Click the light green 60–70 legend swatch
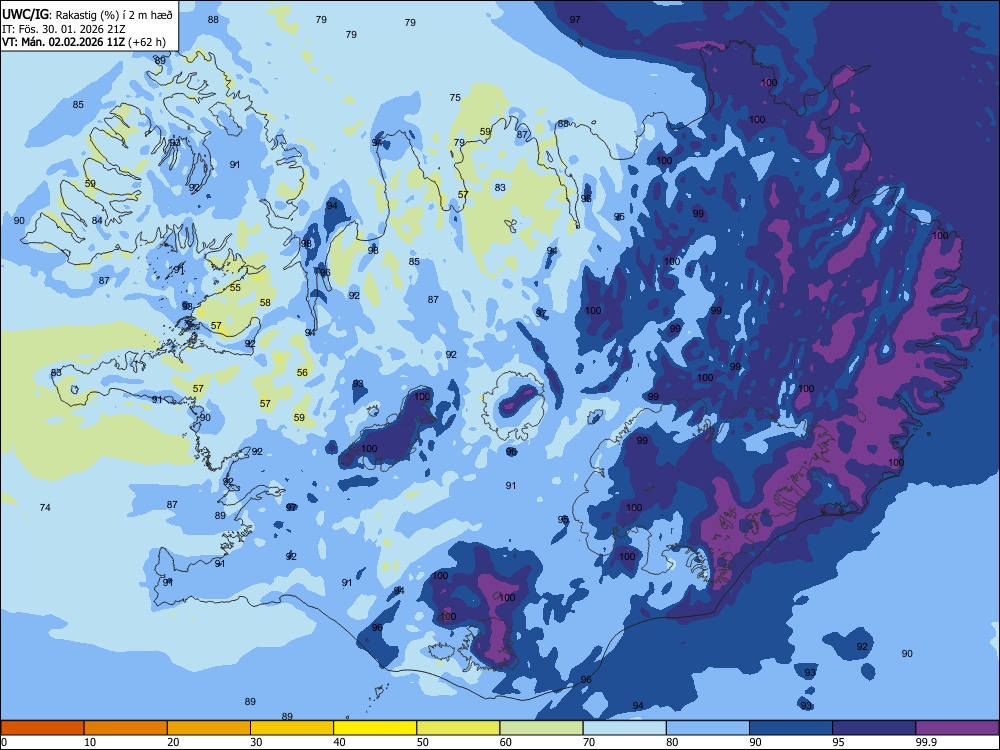Screen dimensions: 1000x750 click(541, 728)
